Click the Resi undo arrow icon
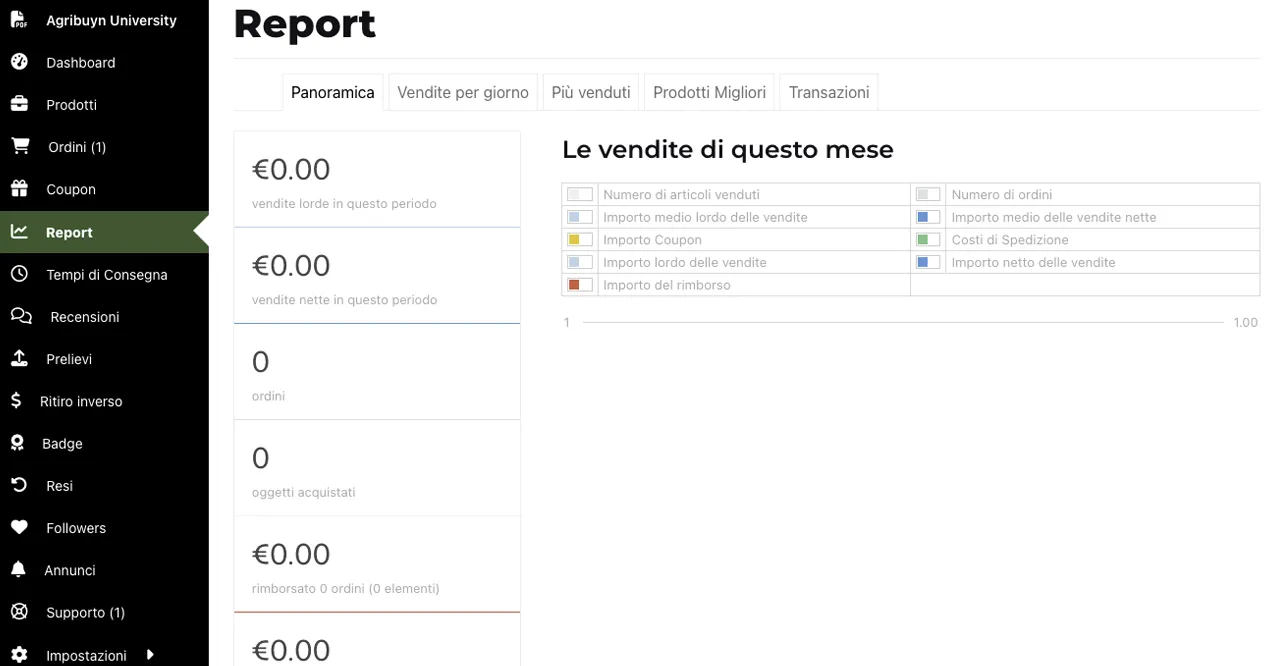 [x=19, y=485]
